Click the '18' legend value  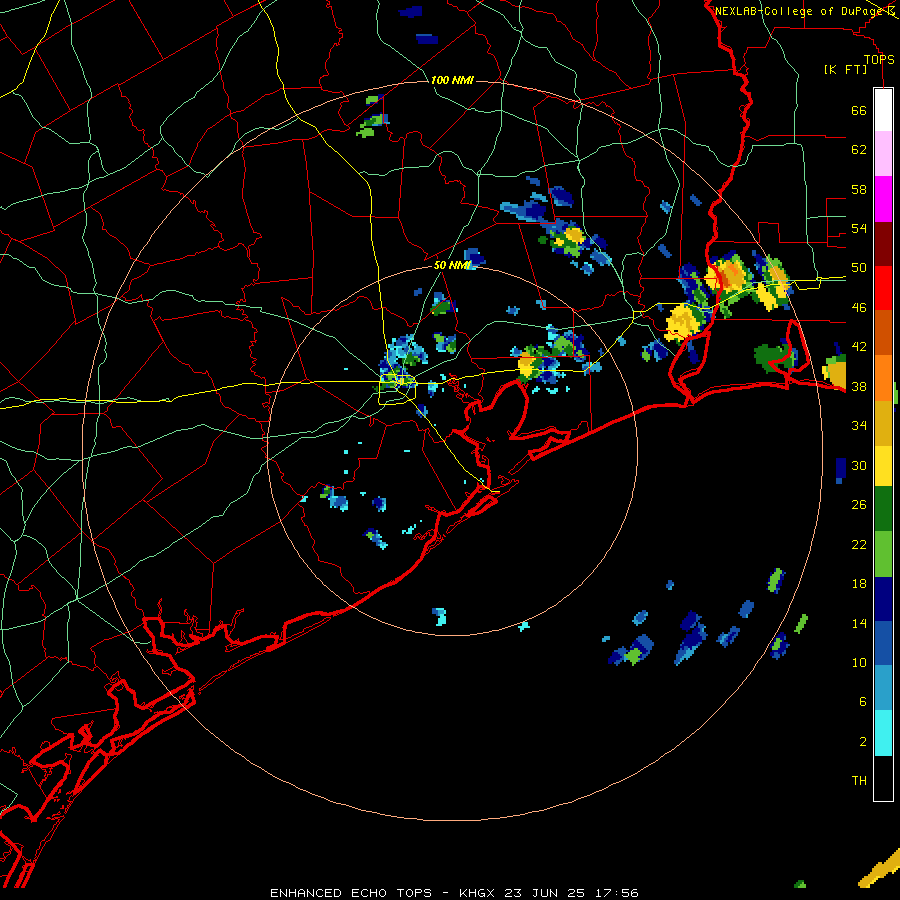[x=859, y=584]
